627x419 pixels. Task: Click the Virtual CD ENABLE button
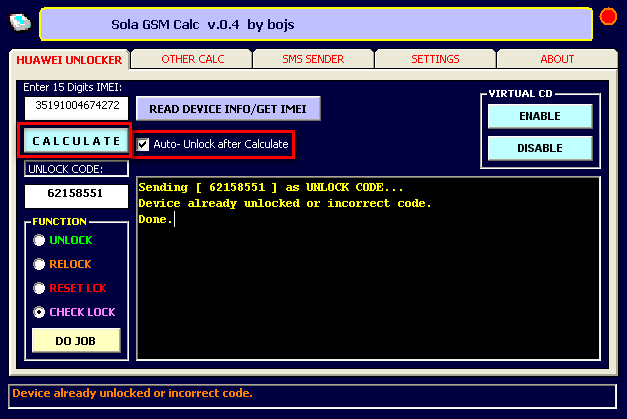tap(540, 116)
